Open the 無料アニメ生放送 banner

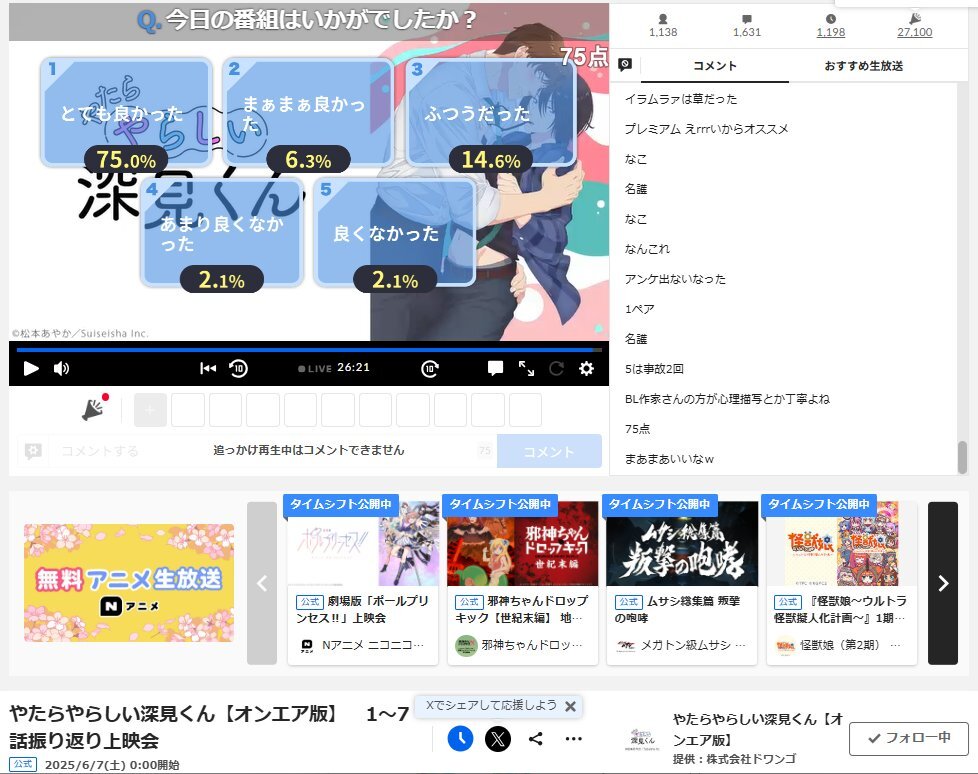click(x=129, y=583)
